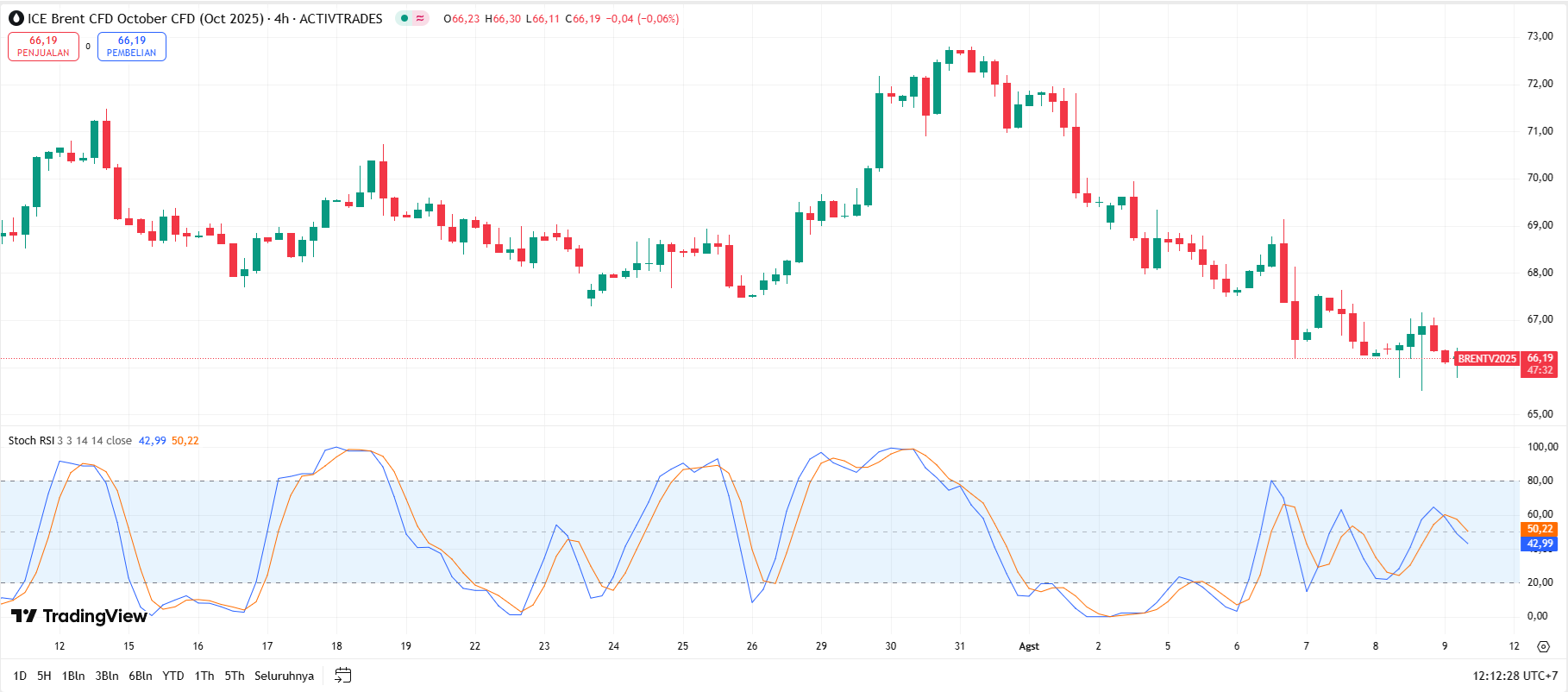Viewport: 1568px width, 692px height.
Task: Open chart settings hexagon icon
Action: 1543,646
